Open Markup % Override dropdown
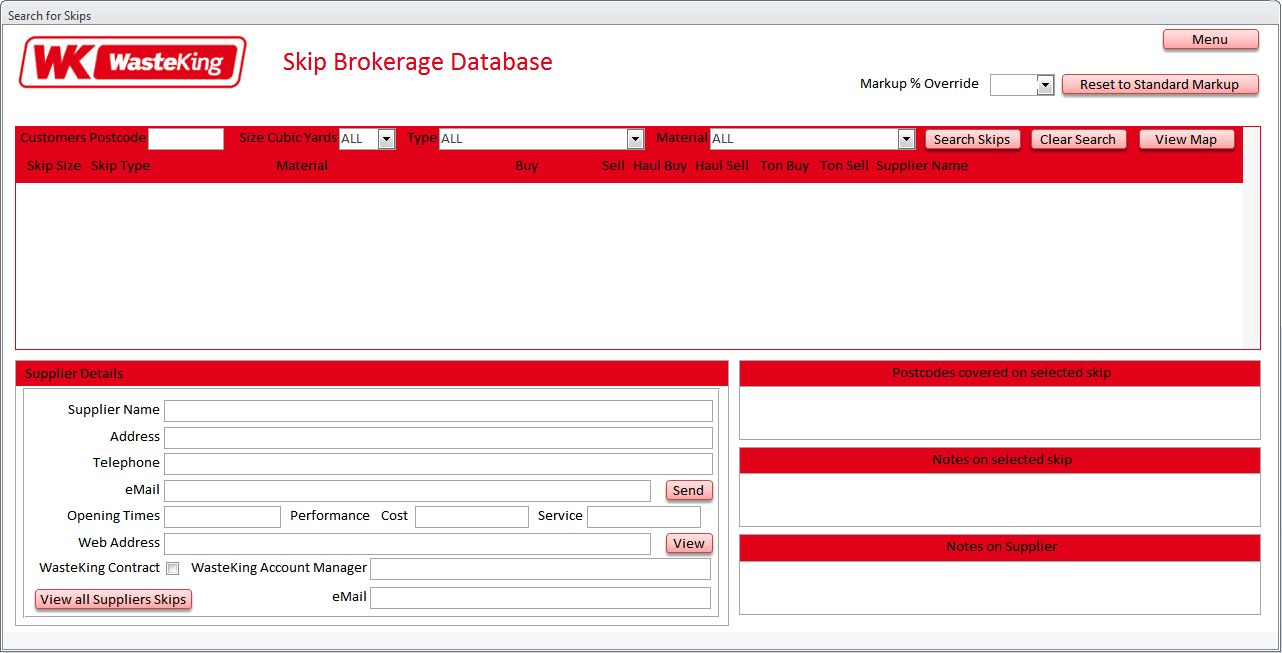The height and width of the screenshot is (653, 1282). pyautogui.click(x=1045, y=85)
